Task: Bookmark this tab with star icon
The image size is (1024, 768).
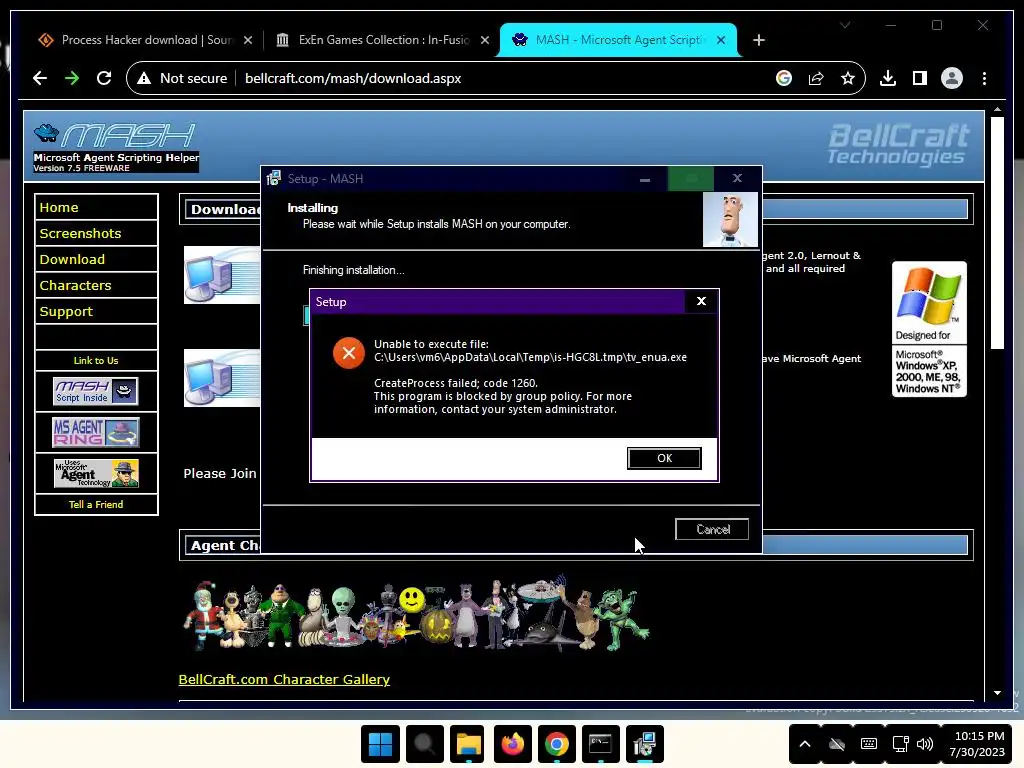Action: coord(848,78)
